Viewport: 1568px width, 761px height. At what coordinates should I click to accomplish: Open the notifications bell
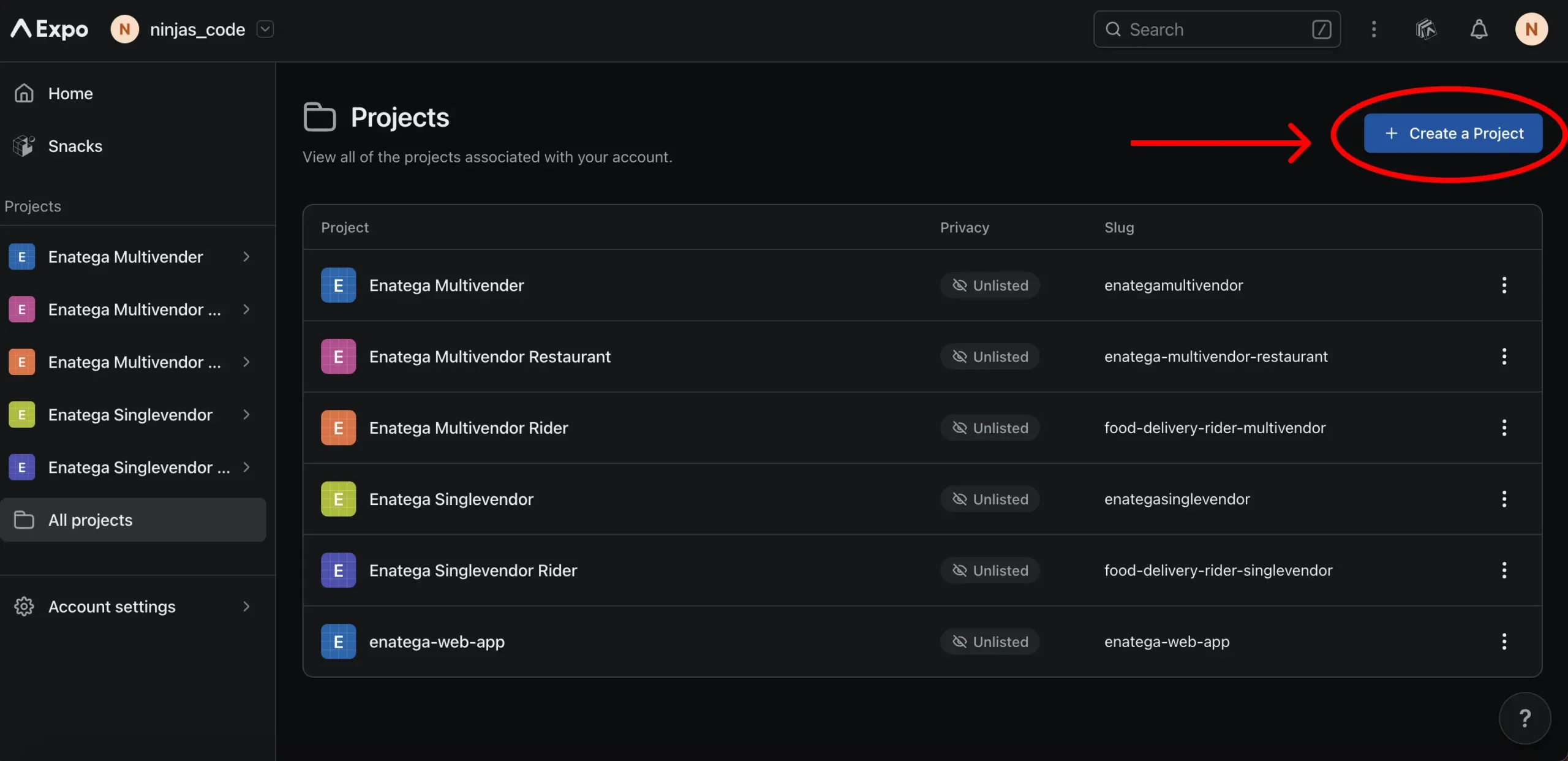1479,29
